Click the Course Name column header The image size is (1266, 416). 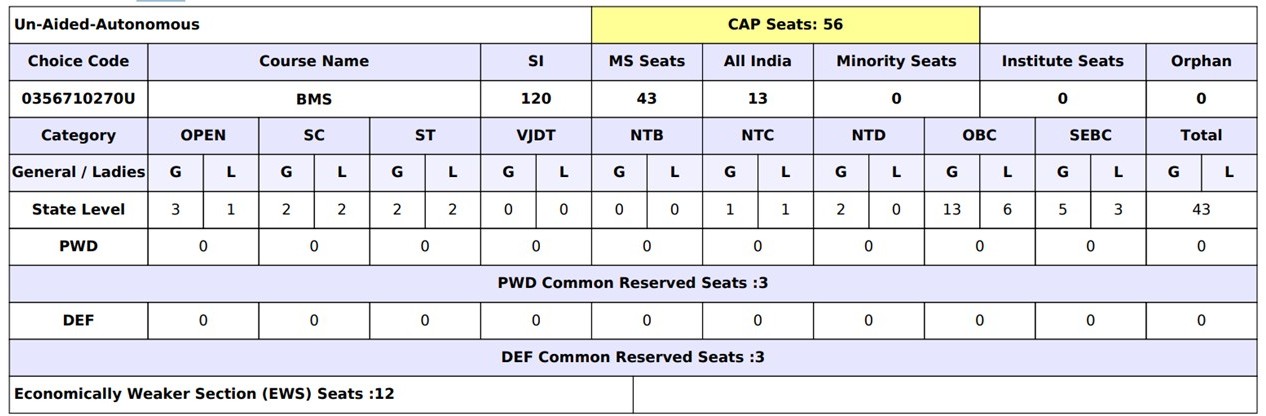tap(314, 61)
